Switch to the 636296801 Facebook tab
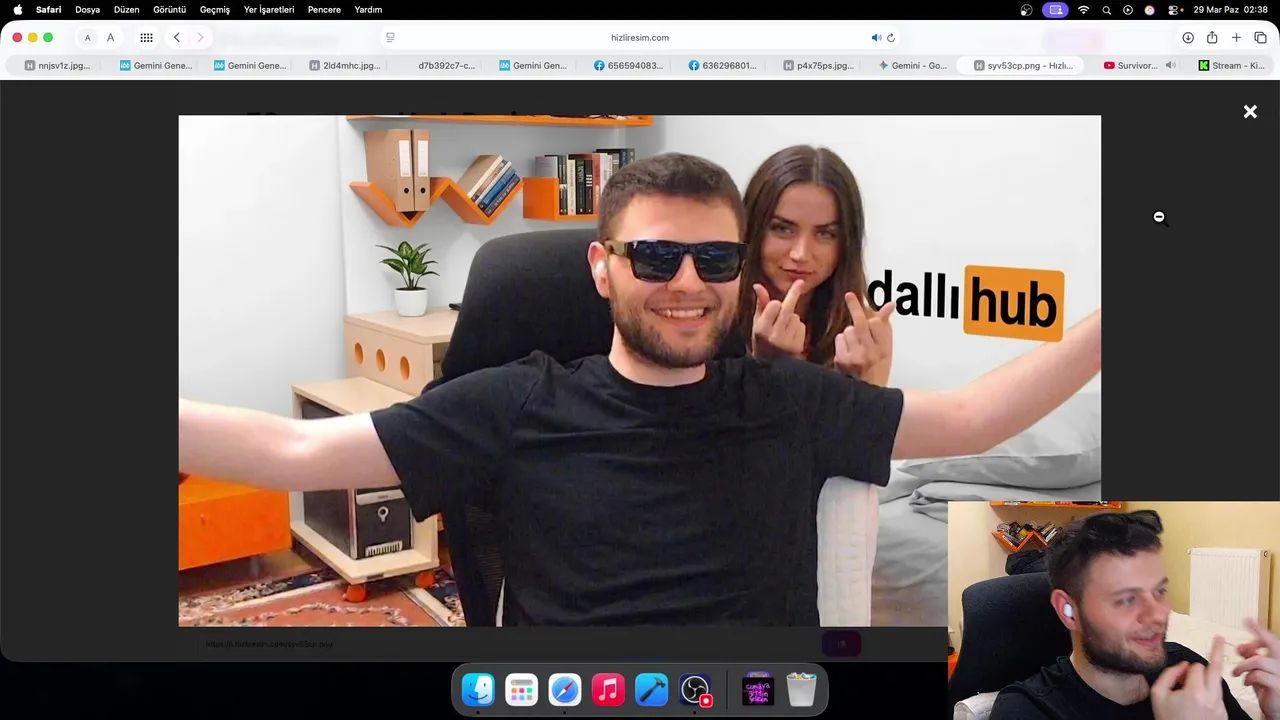The width and height of the screenshot is (1280, 720). click(x=724, y=66)
